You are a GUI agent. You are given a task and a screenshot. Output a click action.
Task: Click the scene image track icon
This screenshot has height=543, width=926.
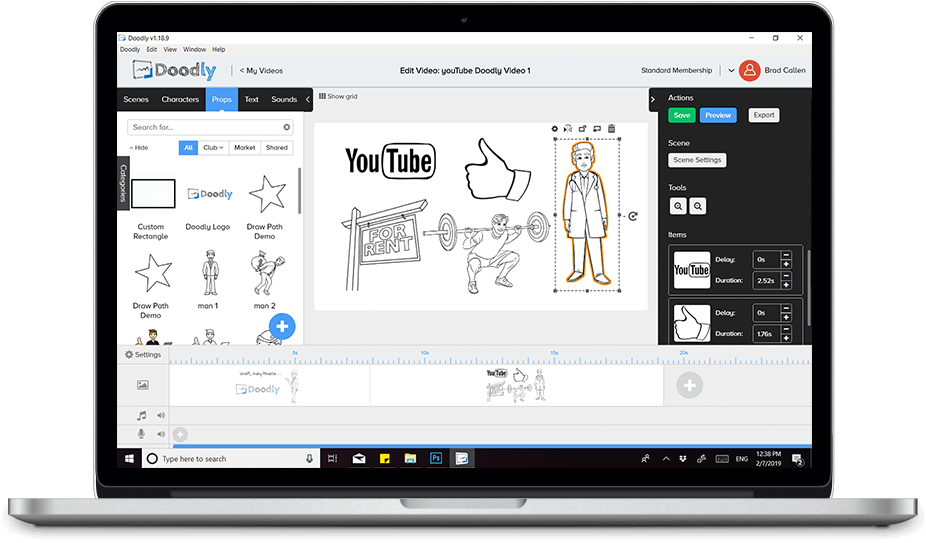pos(143,385)
